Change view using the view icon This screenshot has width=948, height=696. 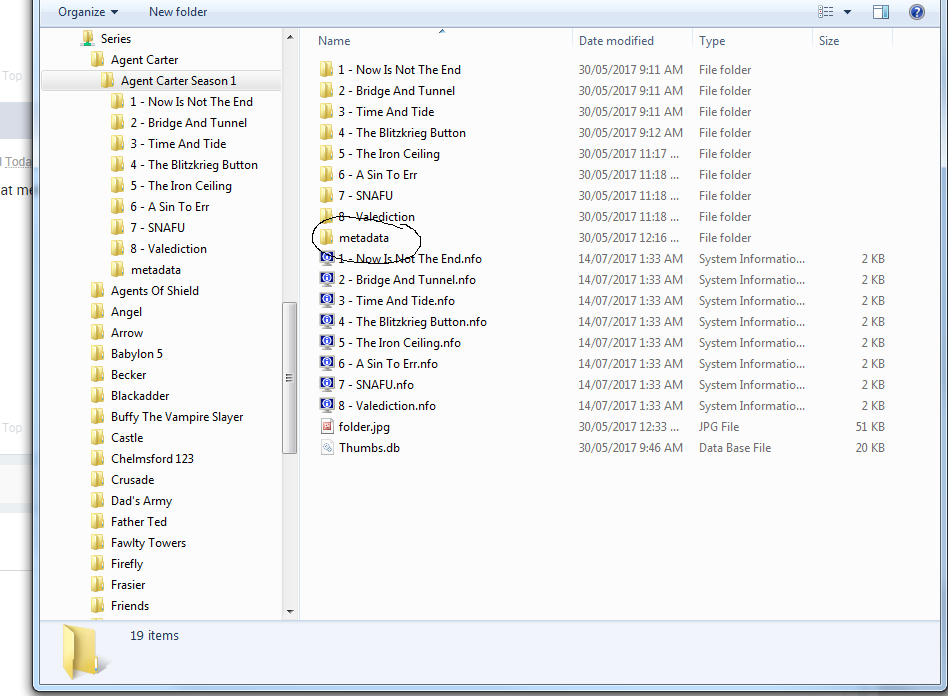point(825,12)
